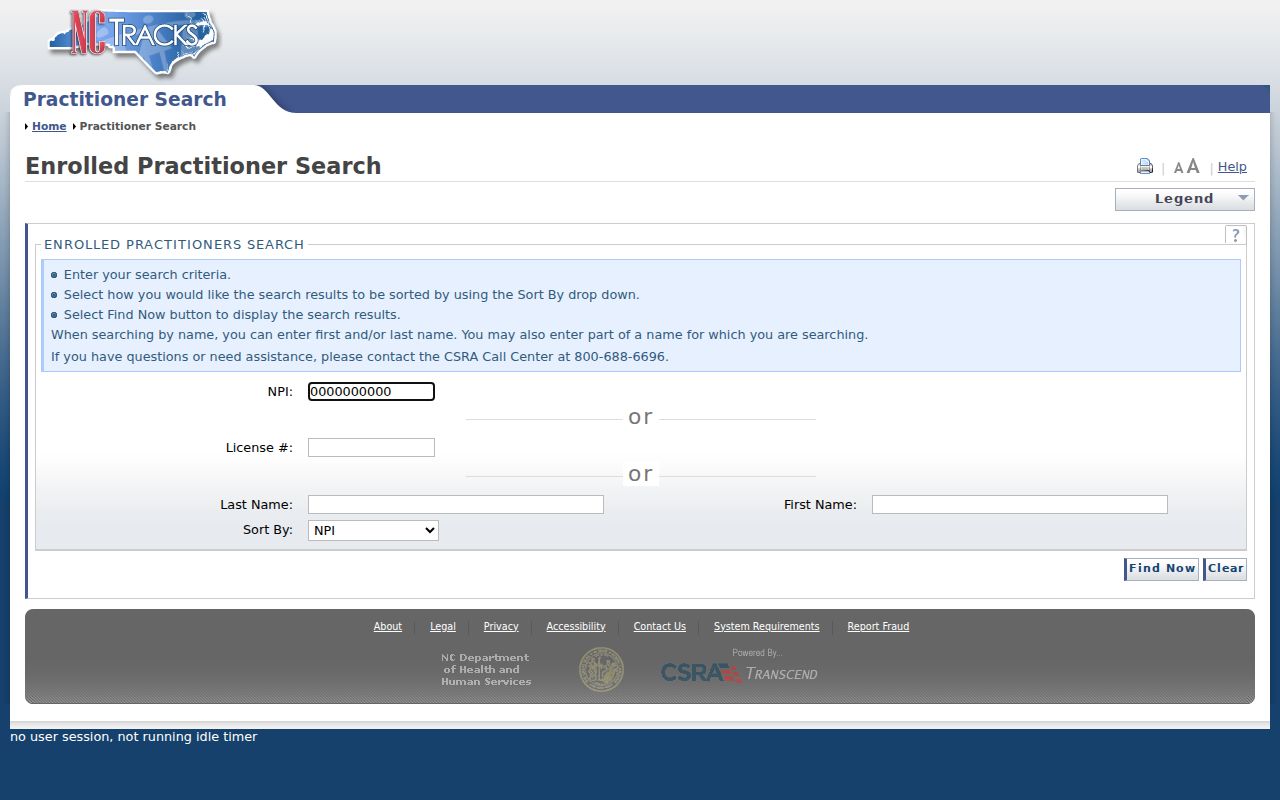Image resolution: width=1280 pixels, height=800 pixels.
Task: Click the Sort By drop down instruction line
Action: click(352, 295)
